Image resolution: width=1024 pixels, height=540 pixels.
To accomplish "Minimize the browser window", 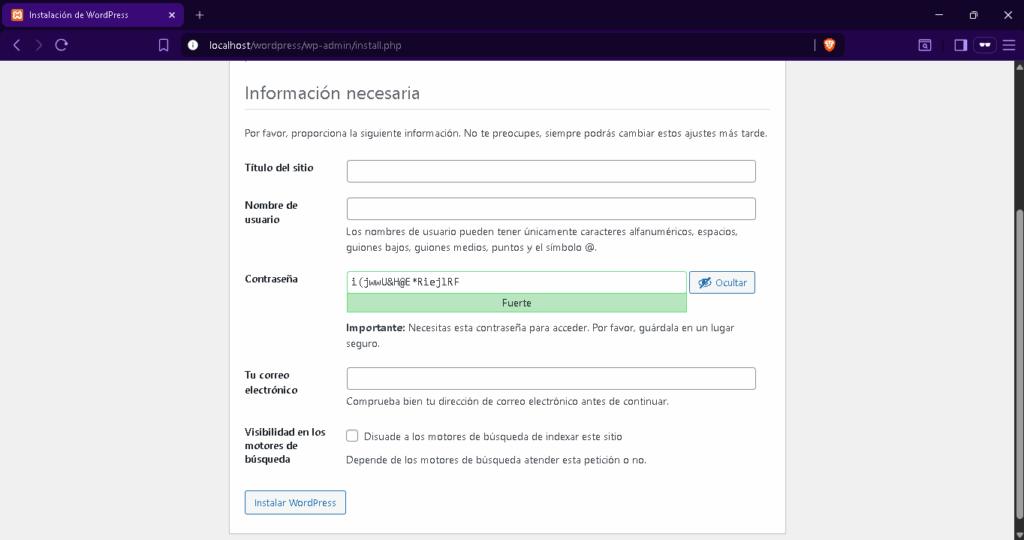I will click(x=939, y=14).
